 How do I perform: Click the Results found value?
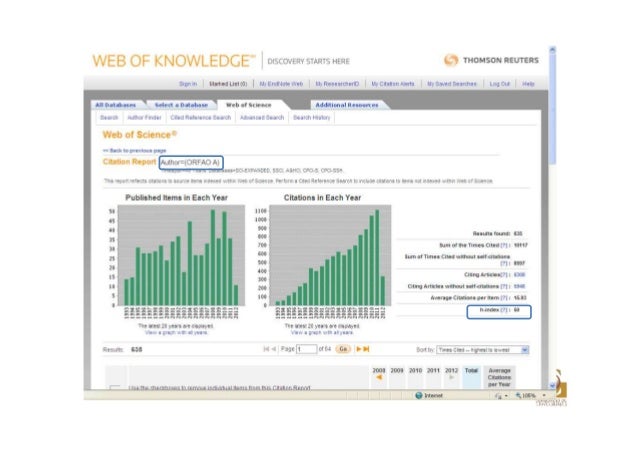[x=518, y=234]
